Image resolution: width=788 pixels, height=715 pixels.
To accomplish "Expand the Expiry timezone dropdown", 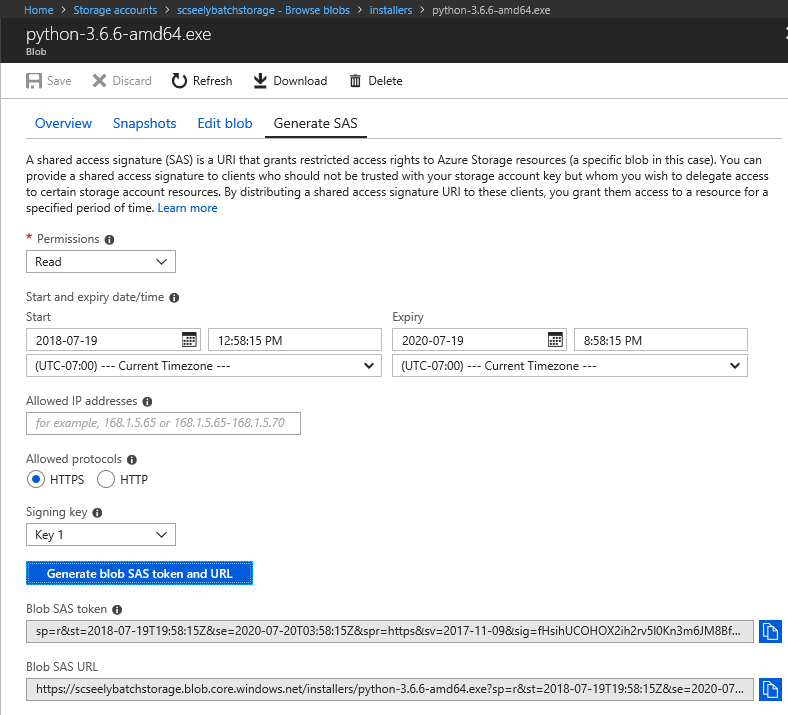I will click(x=569, y=366).
